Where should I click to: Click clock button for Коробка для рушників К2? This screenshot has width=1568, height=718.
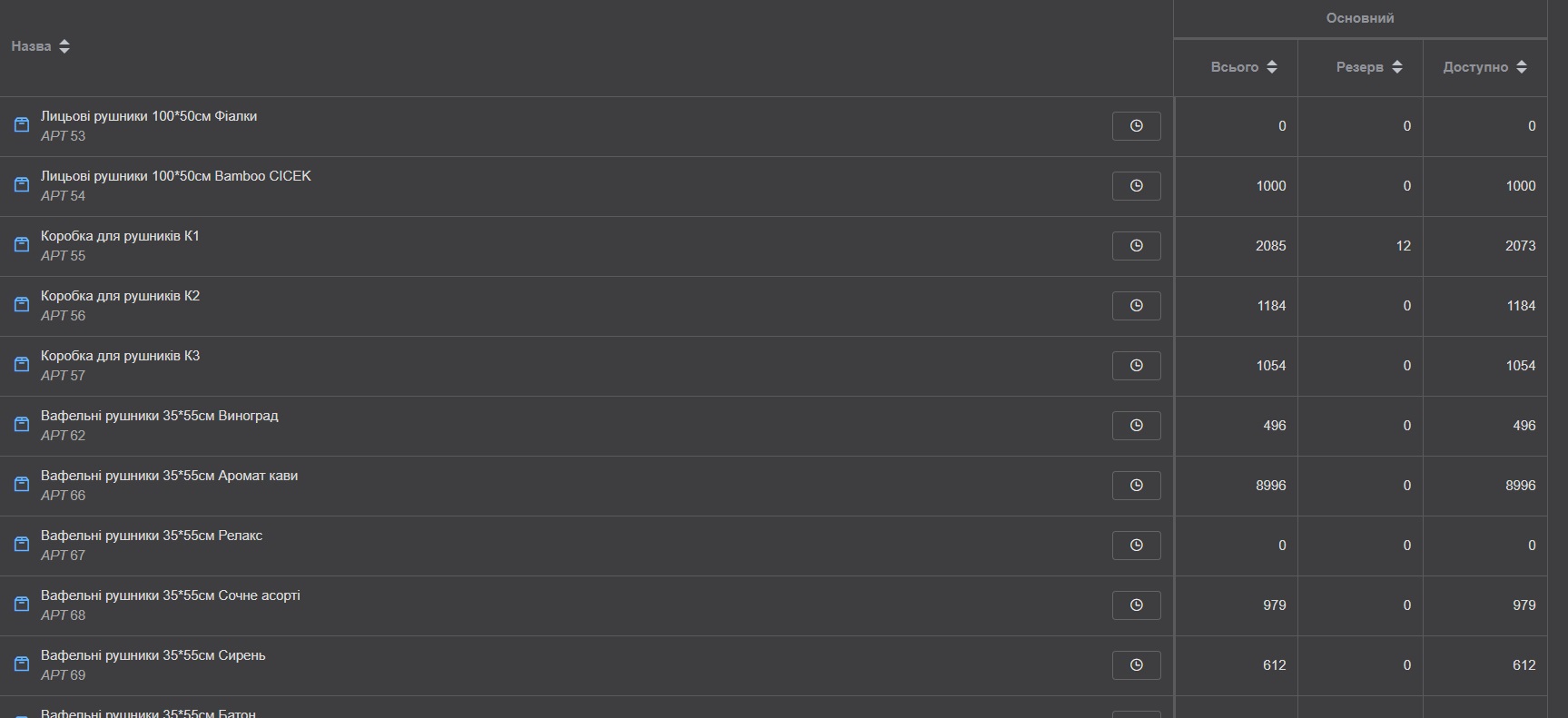1136,306
